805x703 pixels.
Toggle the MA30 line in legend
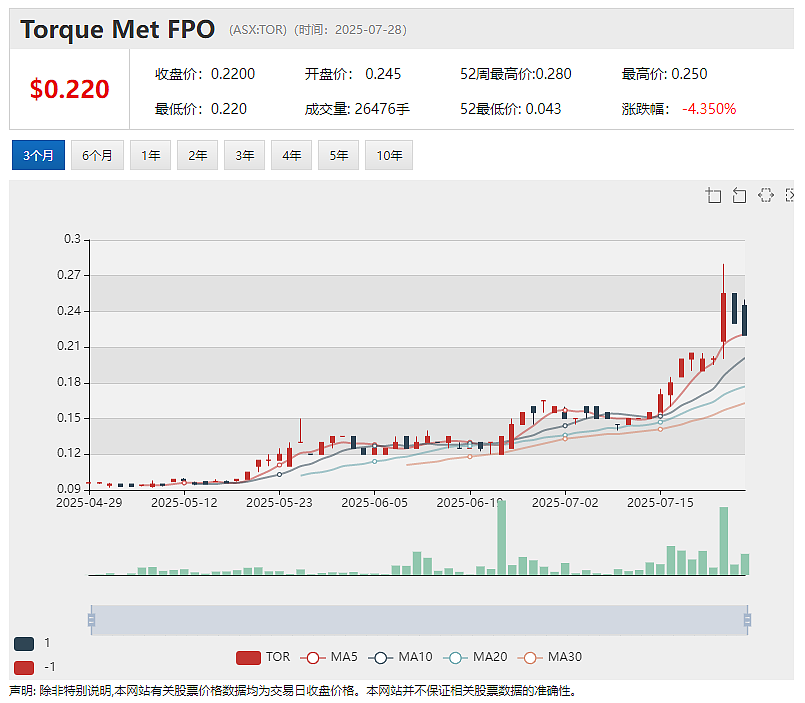point(550,657)
